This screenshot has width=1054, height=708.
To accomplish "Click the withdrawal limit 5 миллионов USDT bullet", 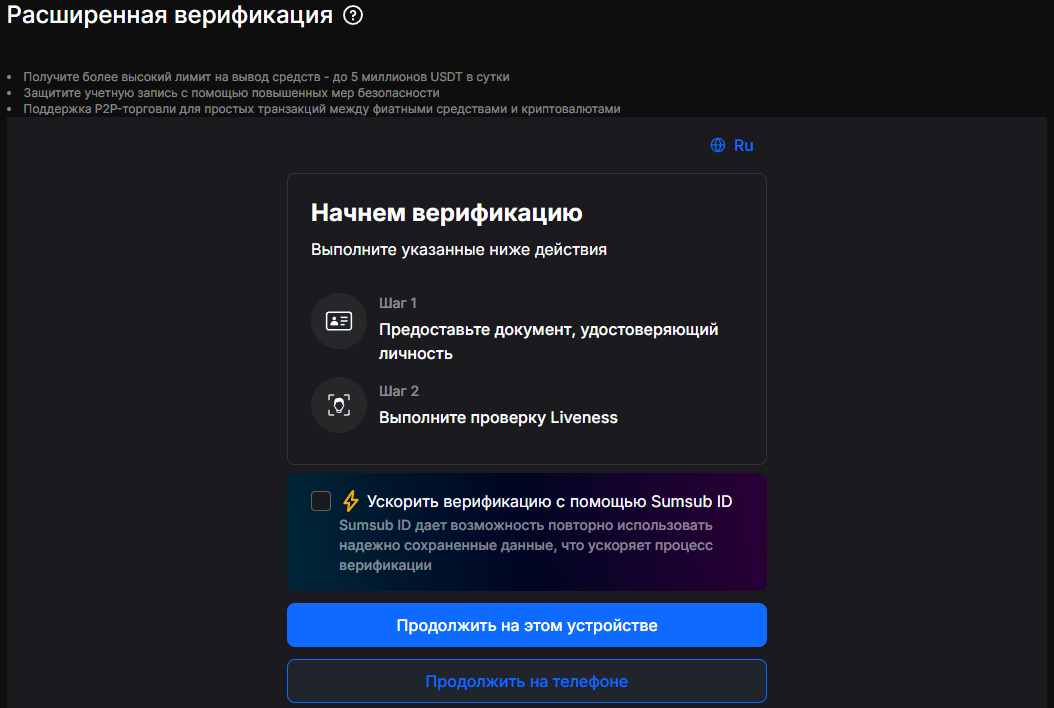I will (x=266, y=77).
